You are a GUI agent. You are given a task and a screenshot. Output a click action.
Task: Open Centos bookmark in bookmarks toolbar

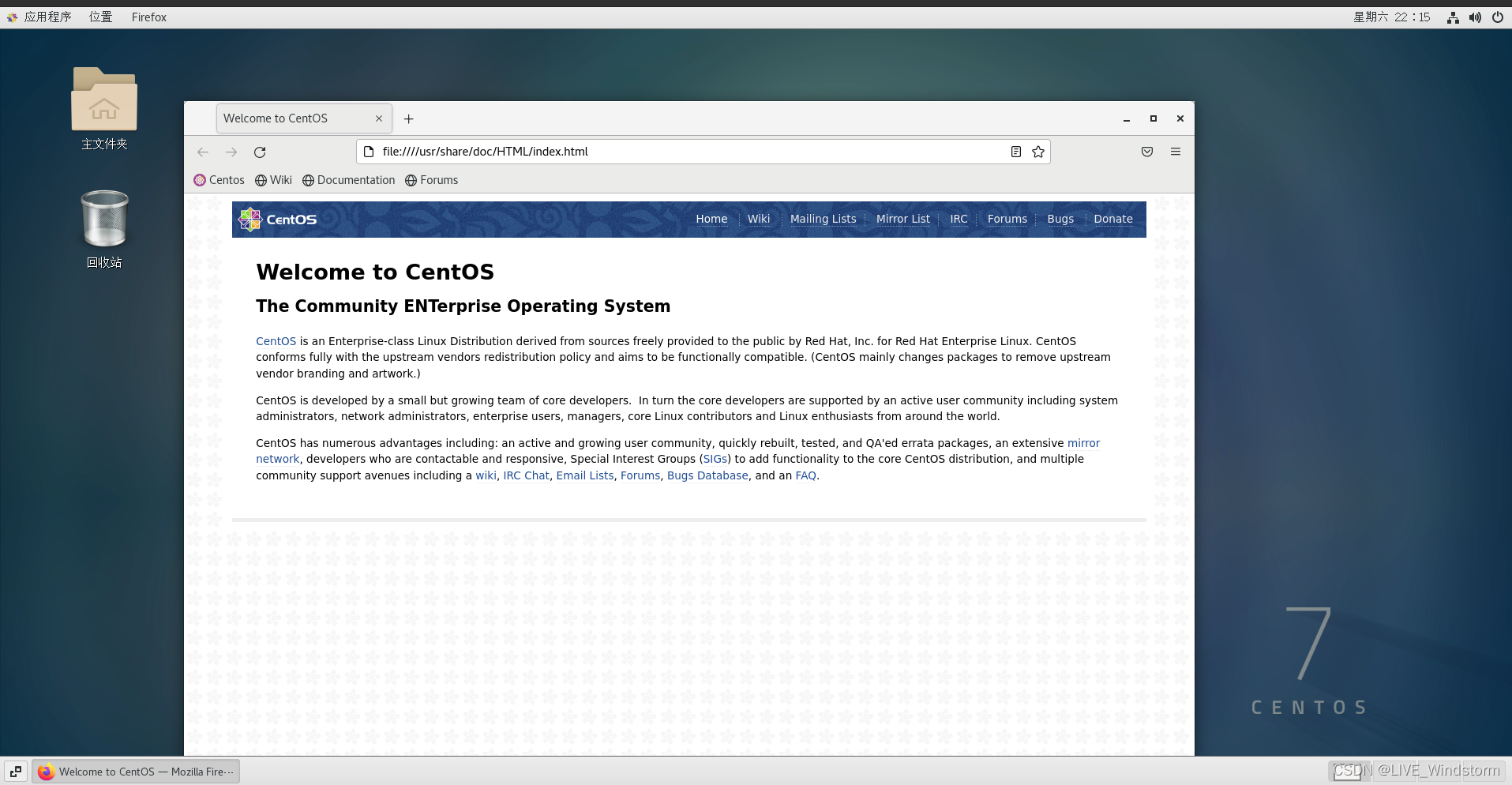click(x=219, y=180)
